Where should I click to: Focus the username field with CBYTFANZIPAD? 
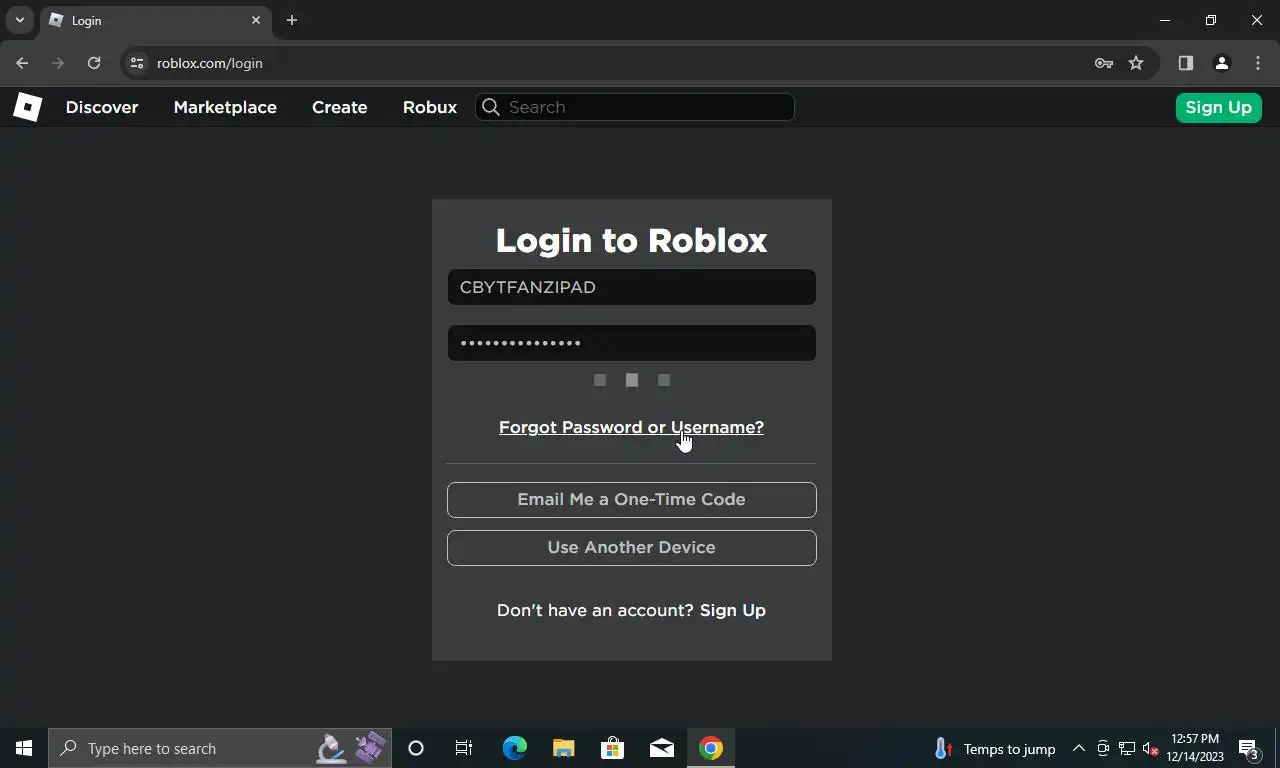click(632, 287)
